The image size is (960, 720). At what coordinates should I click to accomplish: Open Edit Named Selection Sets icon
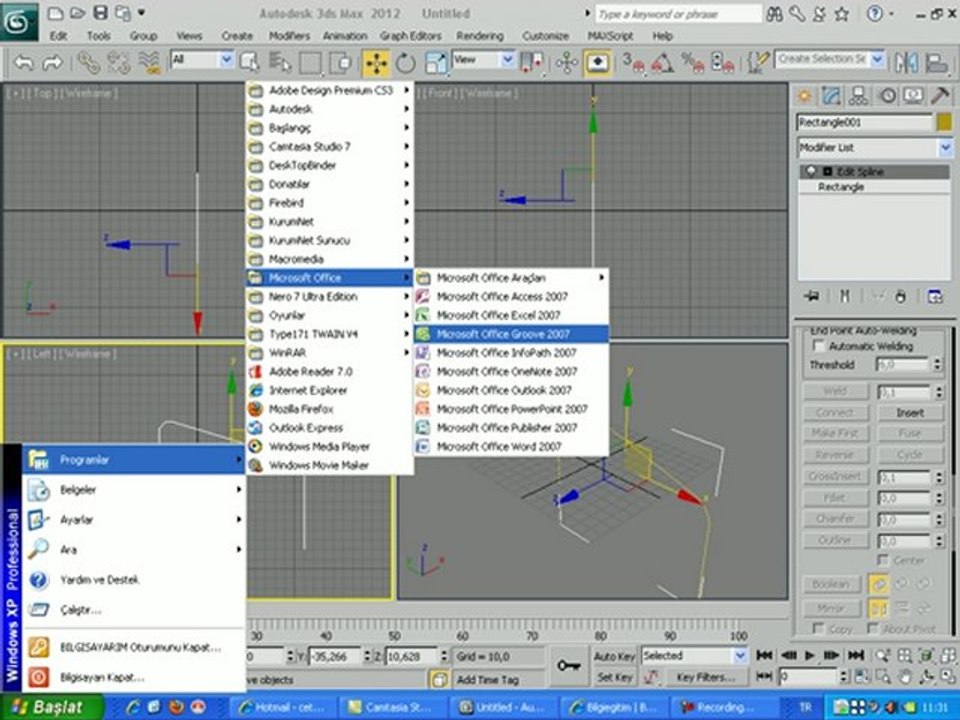[x=757, y=62]
